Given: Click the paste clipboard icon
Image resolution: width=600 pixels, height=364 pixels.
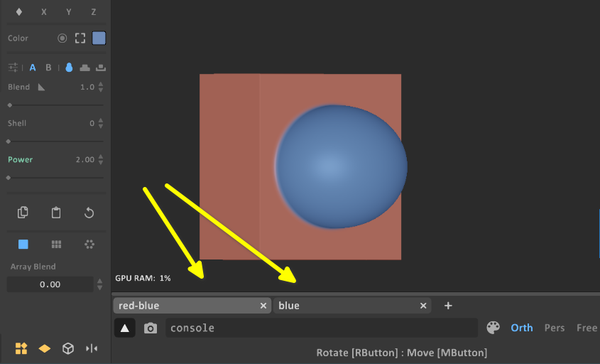Looking at the screenshot, I should (x=56, y=212).
